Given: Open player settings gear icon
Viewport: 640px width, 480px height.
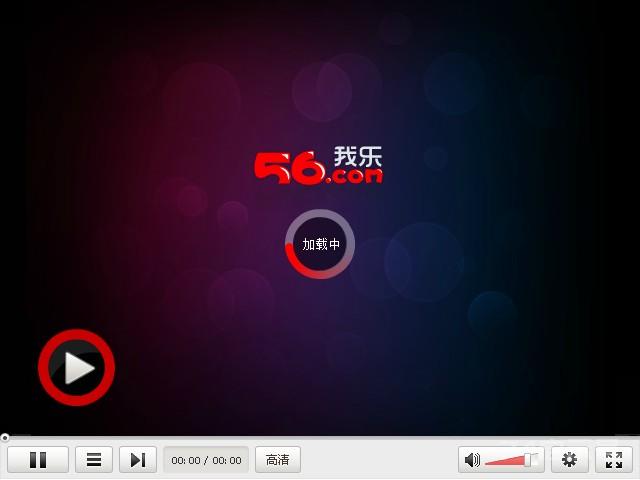Looking at the screenshot, I should coord(569,460).
